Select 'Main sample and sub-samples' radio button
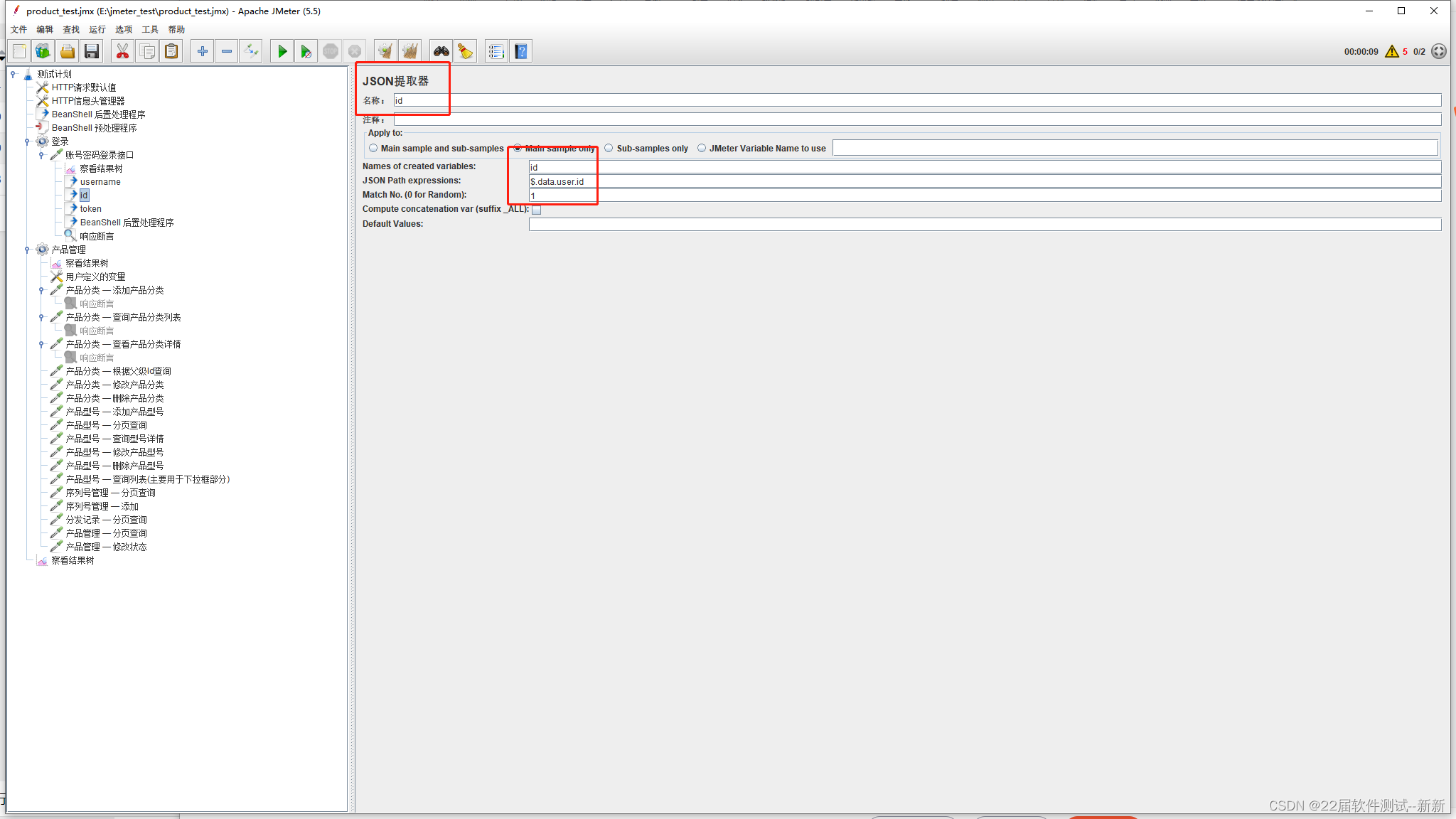The width and height of the screenshot is (1456, 819). click(373, 149)
